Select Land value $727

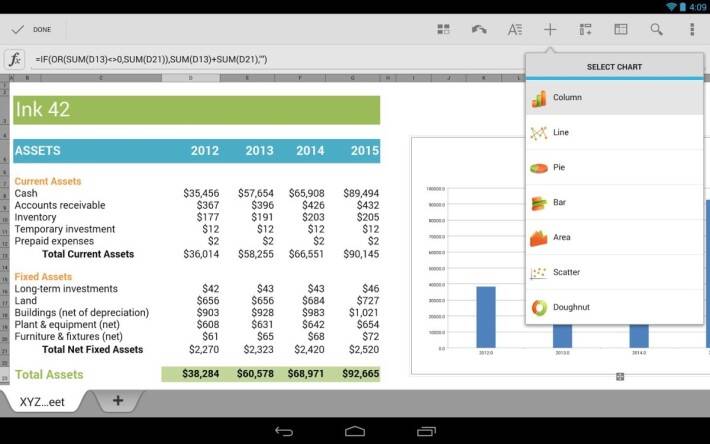[x=368, y=301]
